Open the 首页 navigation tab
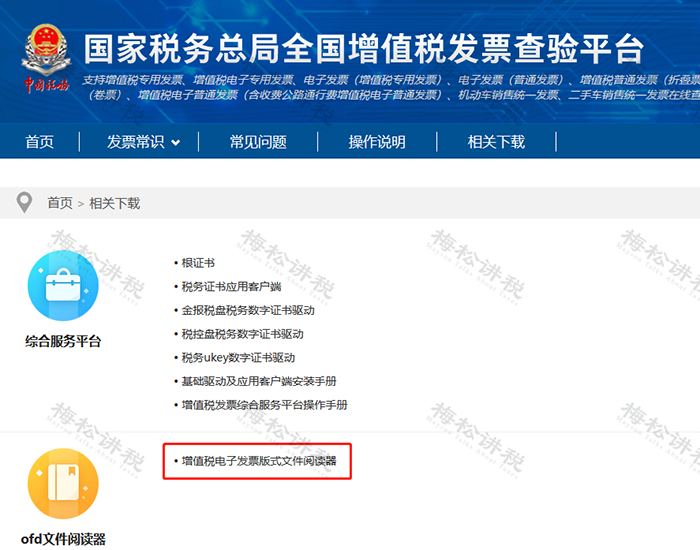 click(39, 142)
